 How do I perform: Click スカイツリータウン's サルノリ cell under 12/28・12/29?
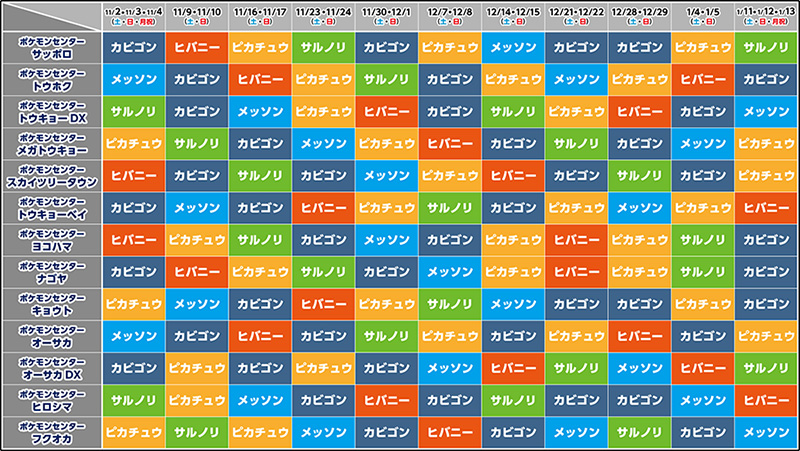pos(640,176)
